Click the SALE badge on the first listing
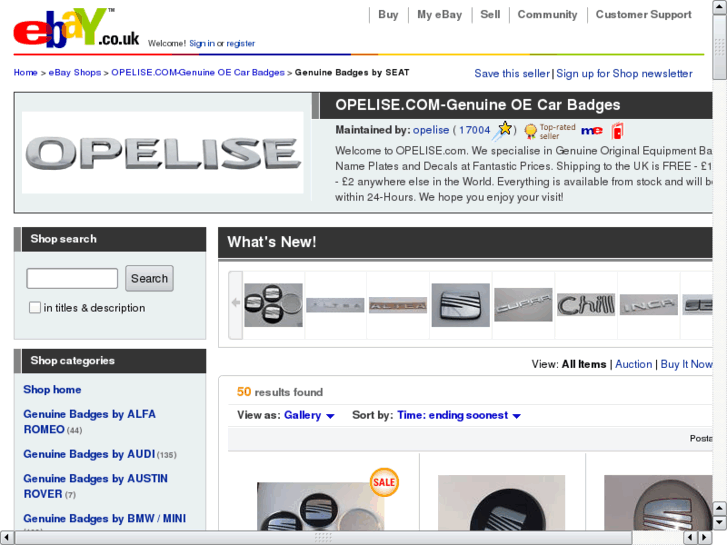The image size is (727, 545). [x=384, y=482]
